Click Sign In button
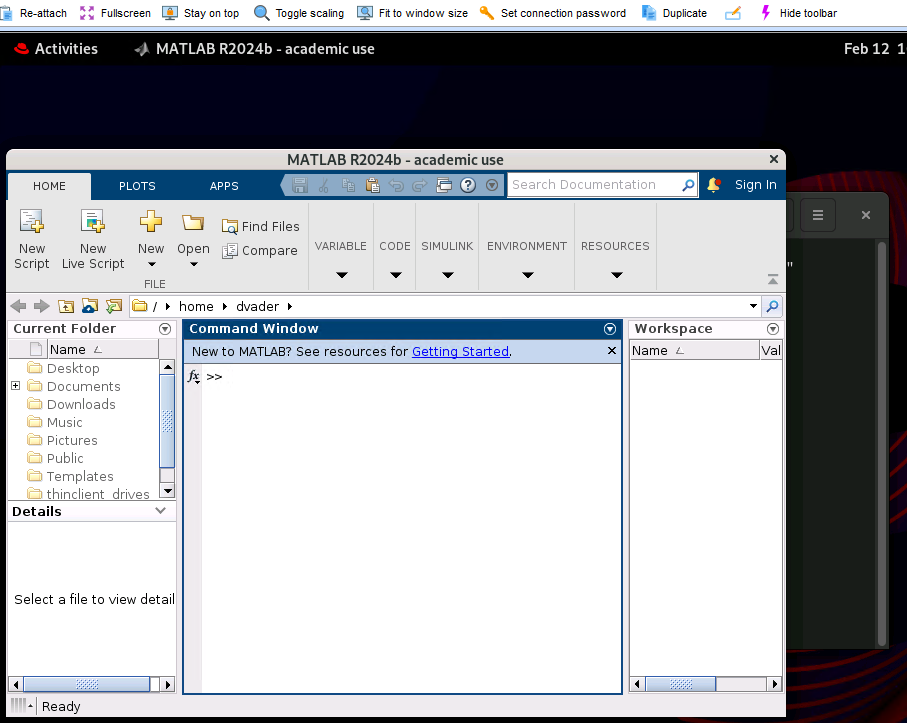This screenshot has width=907, height=723. point(755,185)
